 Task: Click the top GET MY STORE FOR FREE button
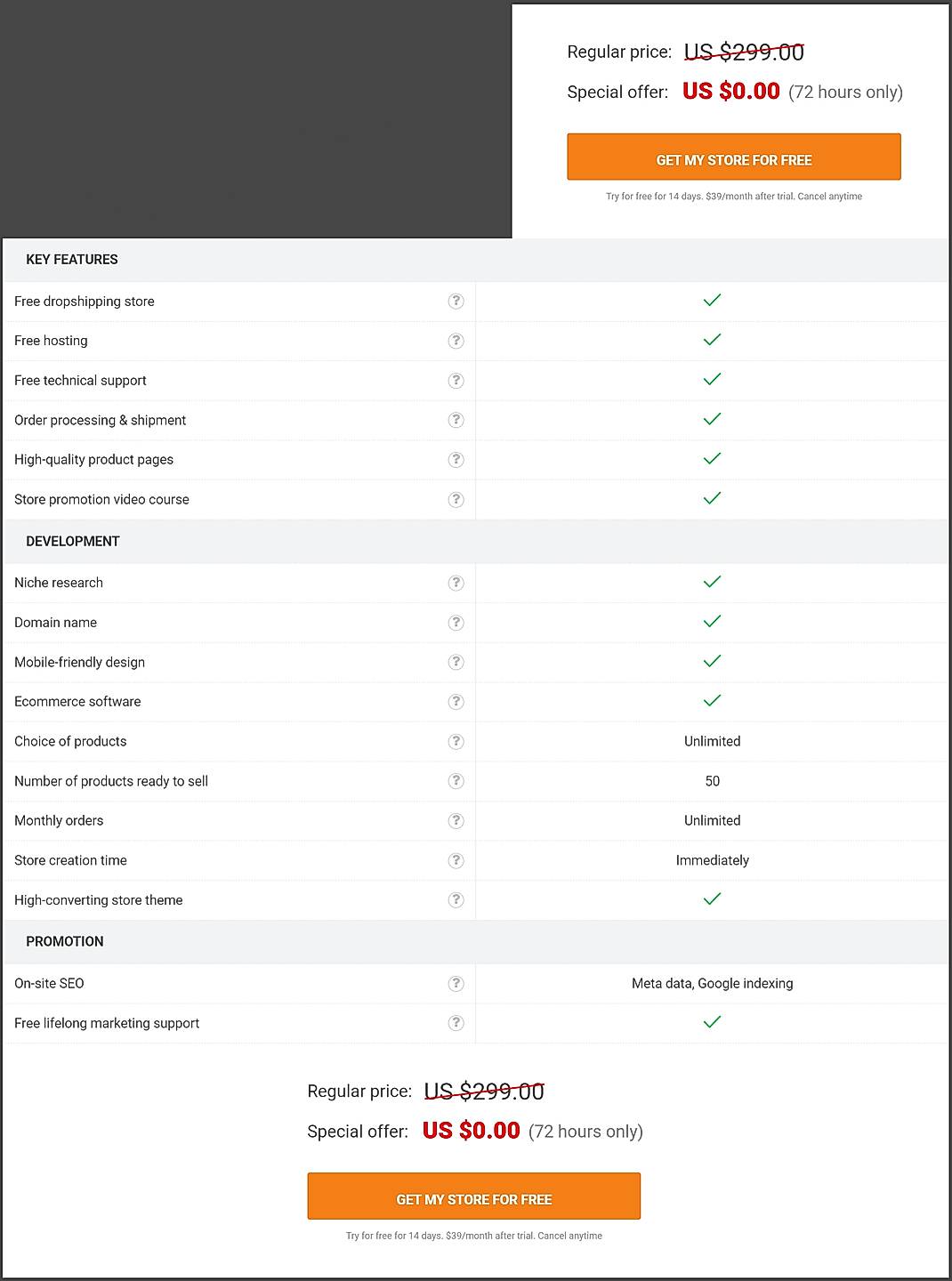(x=733, y=157)
